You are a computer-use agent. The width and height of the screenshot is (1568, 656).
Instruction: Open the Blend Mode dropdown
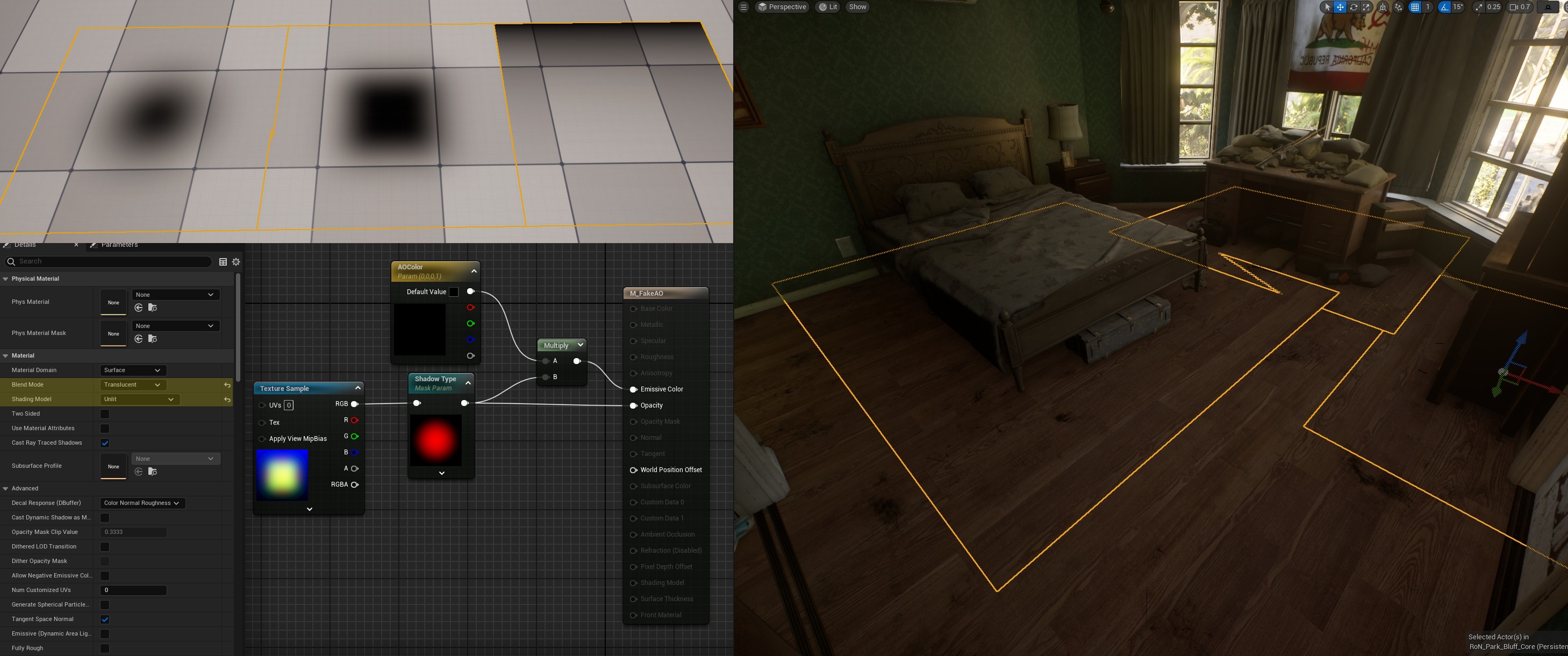pos(132,385)
